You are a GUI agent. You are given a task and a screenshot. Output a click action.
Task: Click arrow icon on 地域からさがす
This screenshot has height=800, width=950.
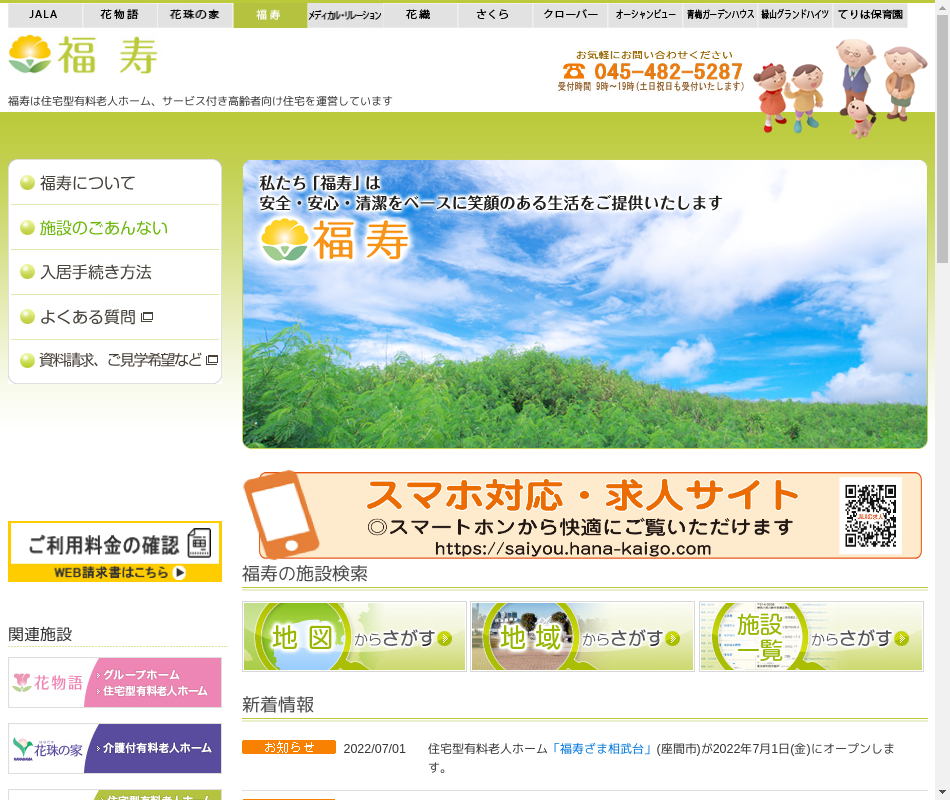tap(673, 638)
